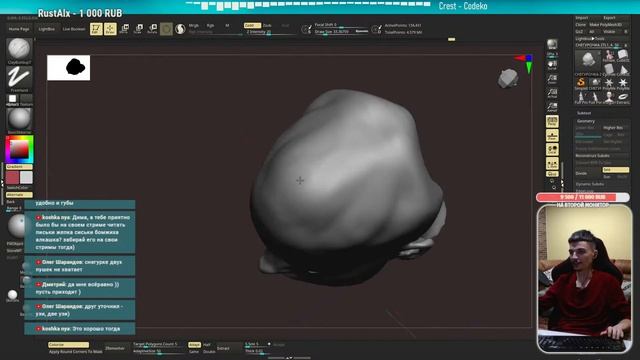The width and height of the screenshot is (640, 360).
Task: Select the SimpleBrush tool icon
Action: pos(581,83)
